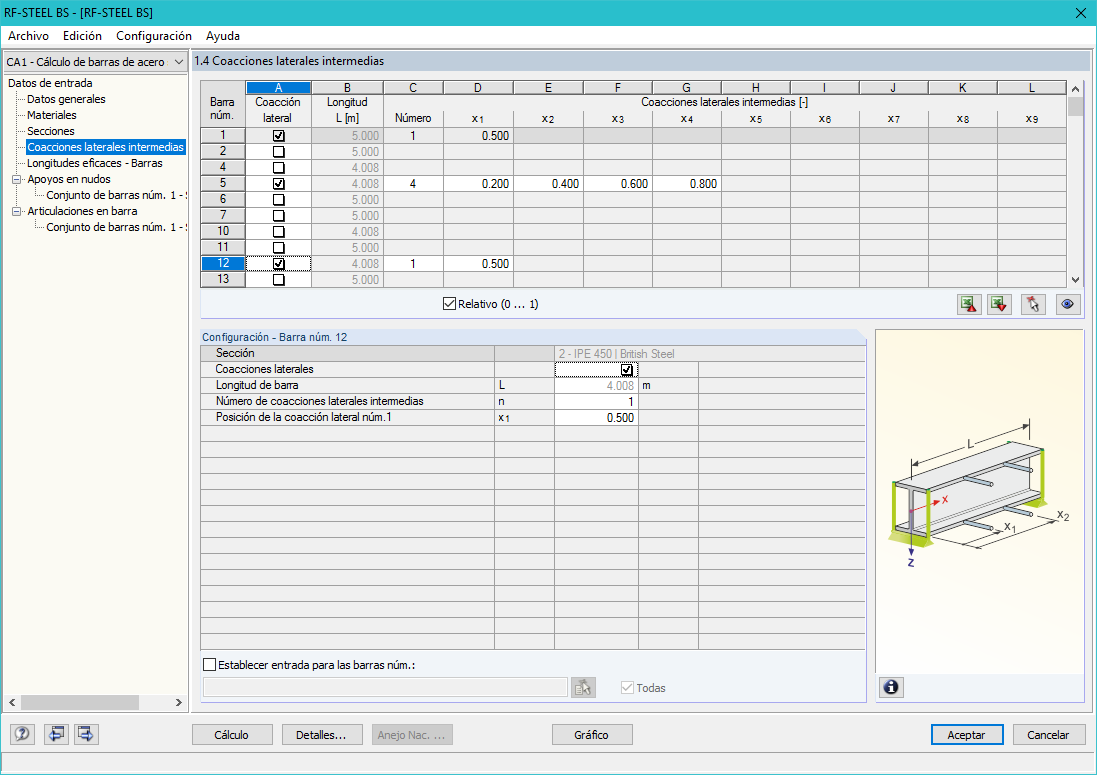Image resolution: width=1097 pixels, height=775 pixels.
Task: Click x4 value 0.800 in member 5
Action: (687, 184)
